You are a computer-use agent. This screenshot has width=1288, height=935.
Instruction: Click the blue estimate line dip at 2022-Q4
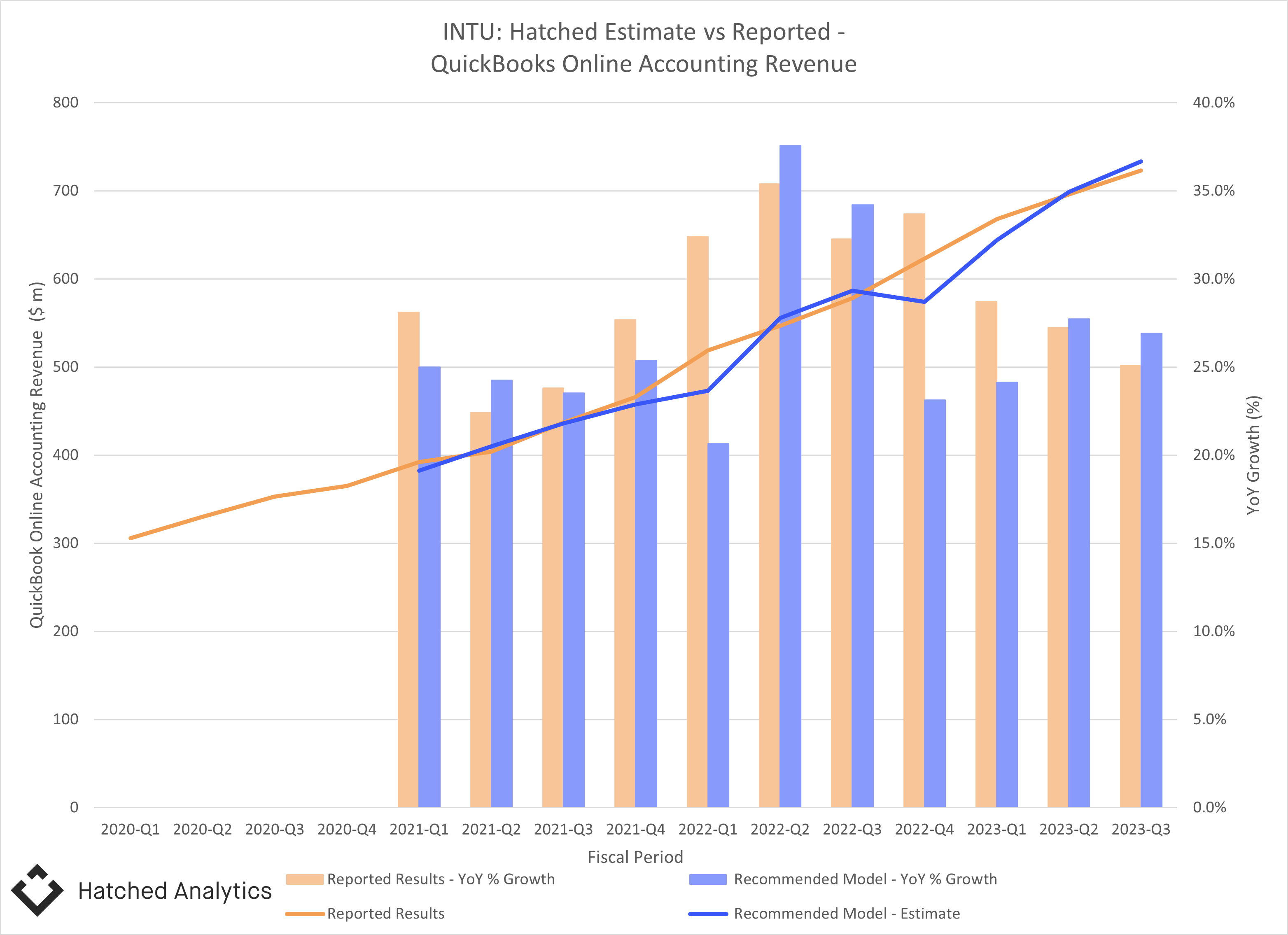(x=924, y=302)
